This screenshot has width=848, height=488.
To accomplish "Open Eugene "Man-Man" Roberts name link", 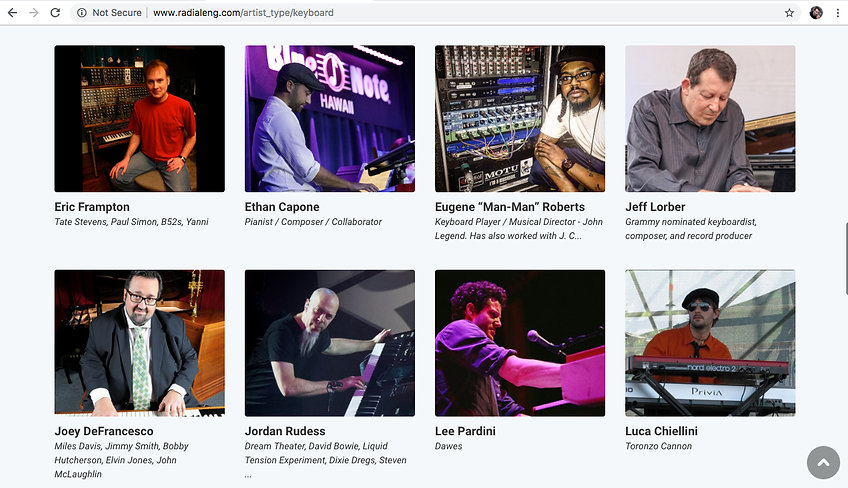I will point(509,207).
